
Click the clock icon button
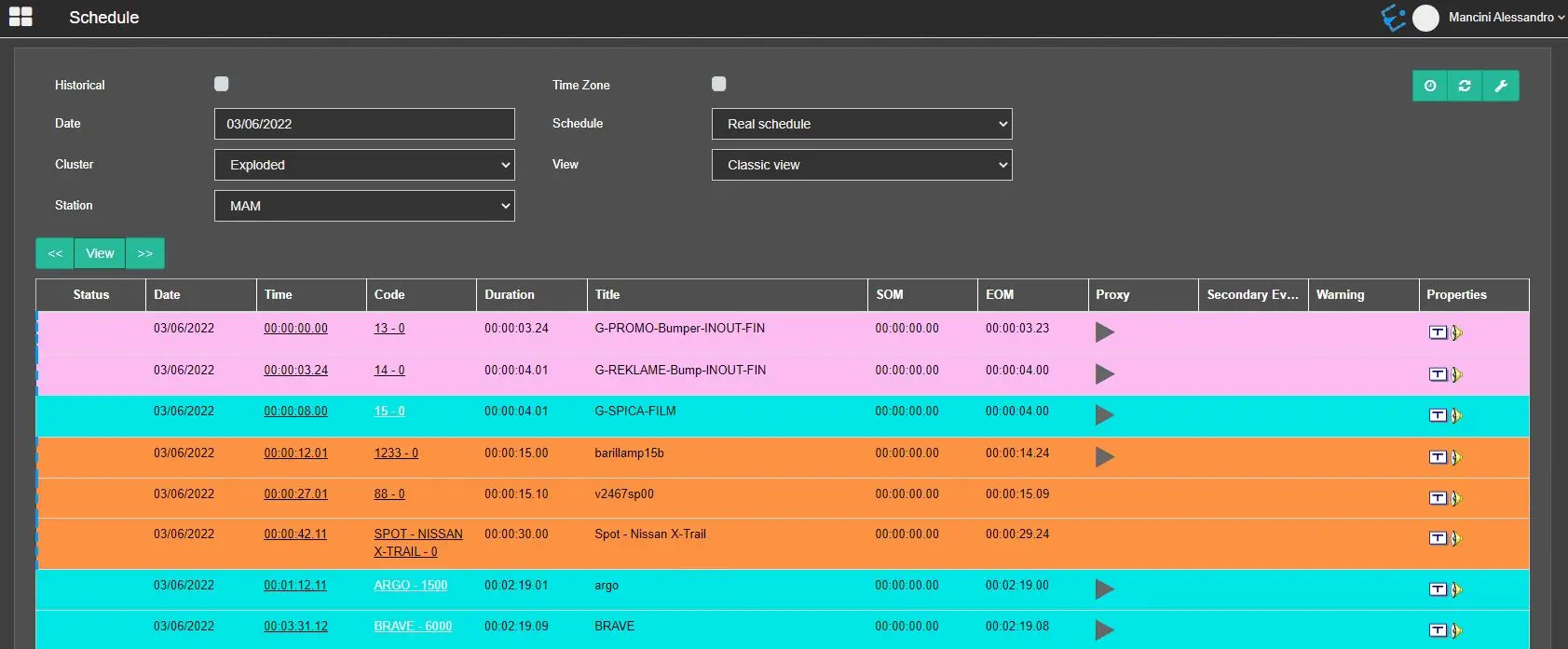1430,86
